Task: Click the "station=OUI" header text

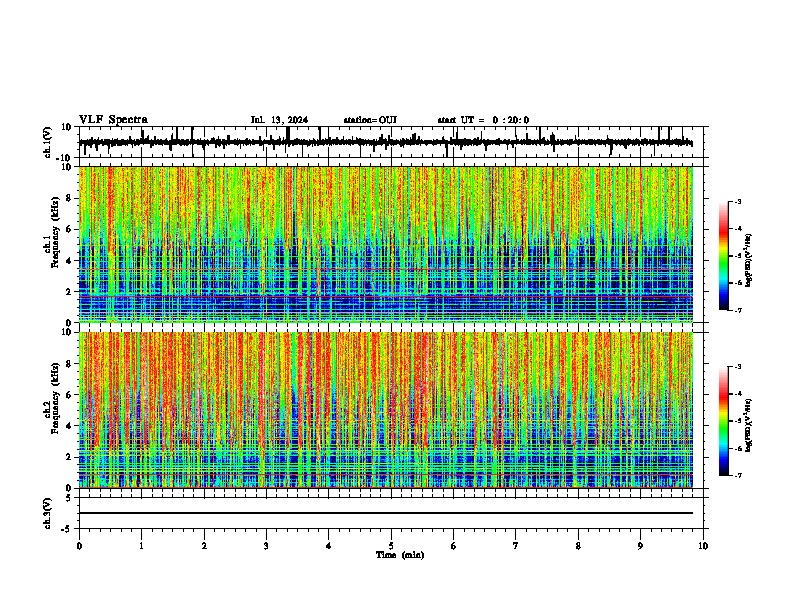Action: [x=370, y=120]
